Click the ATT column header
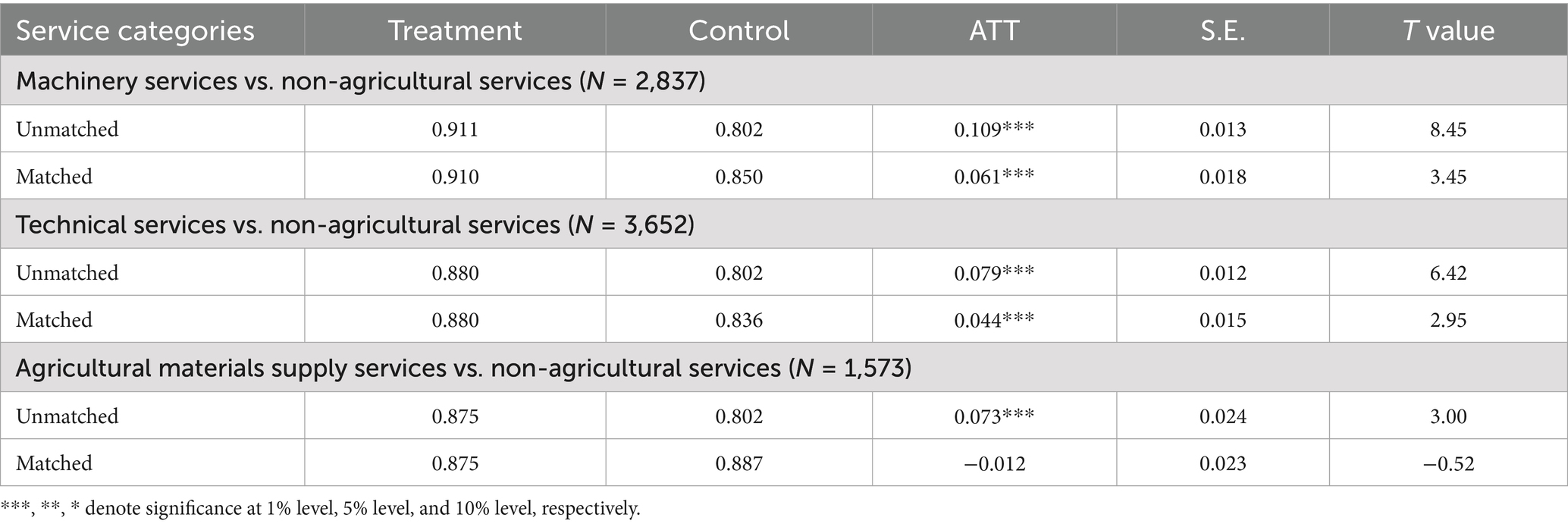 [x=994, y=30]
